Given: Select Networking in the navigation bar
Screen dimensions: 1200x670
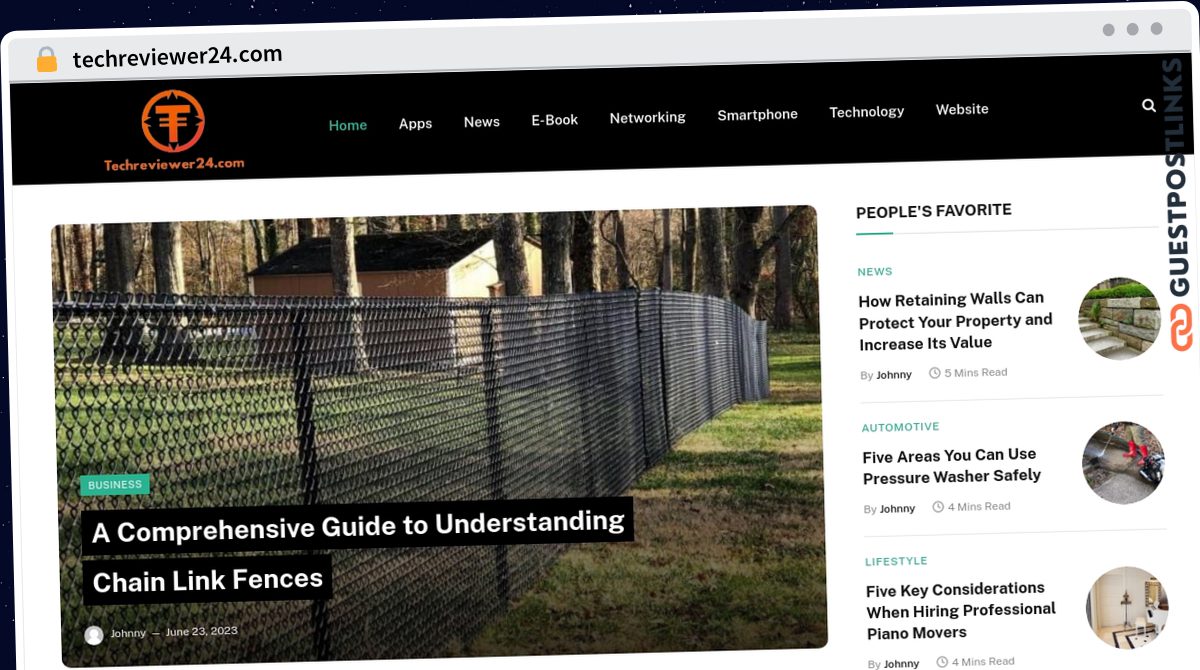Looking at the screenshot, I should (647, 117).
